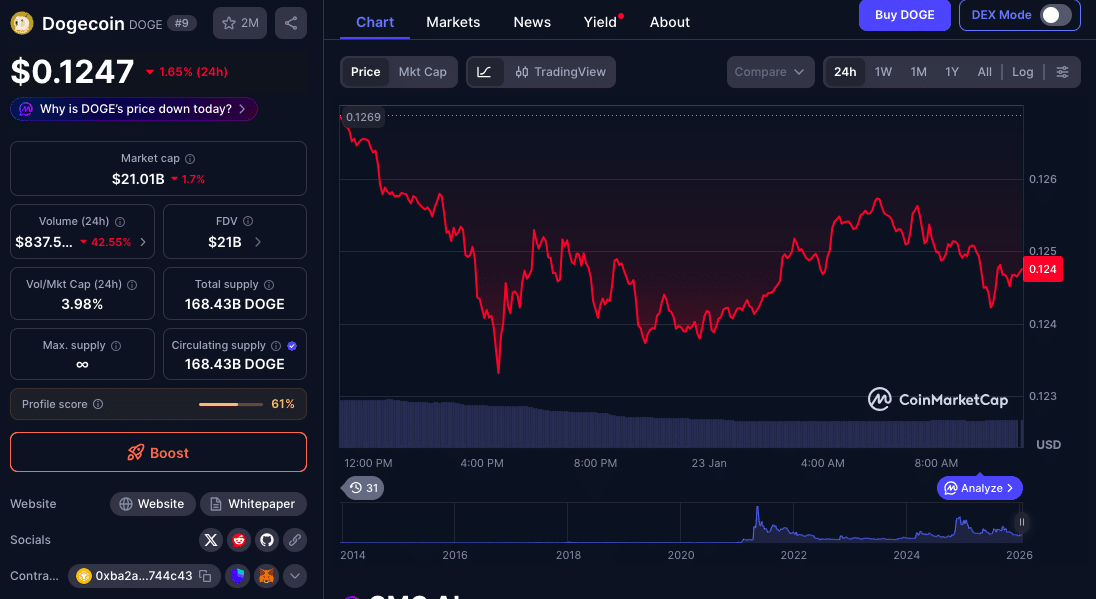Open the 1Y timeframe option
1096x599 pixels.
(x=951, y=71)
